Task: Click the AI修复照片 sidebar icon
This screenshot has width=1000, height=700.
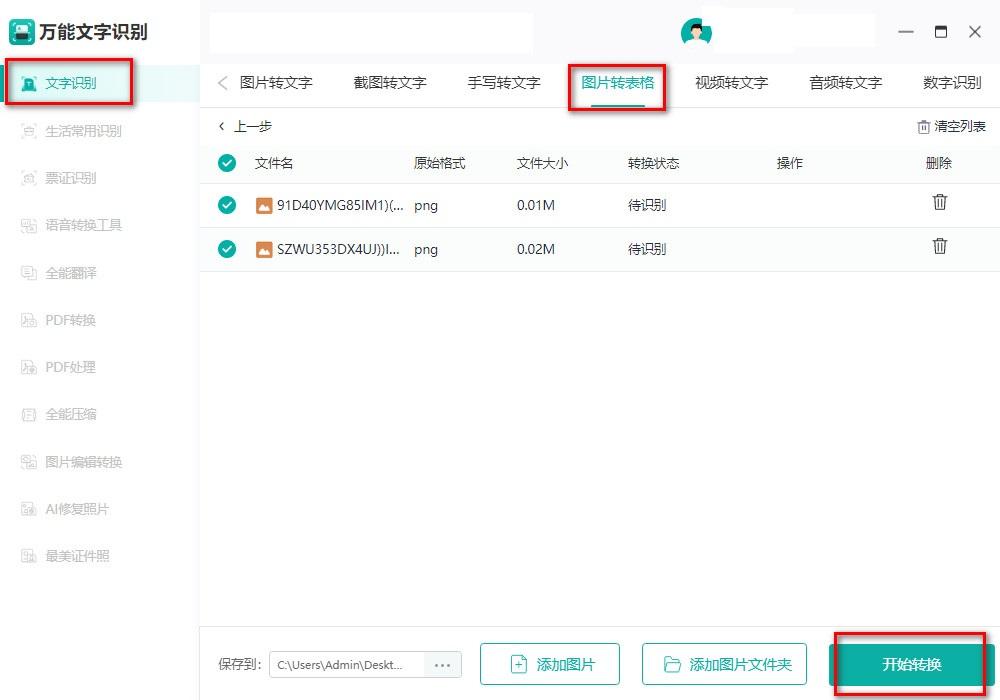Action: pyautogui.click(x=29, y=509)
